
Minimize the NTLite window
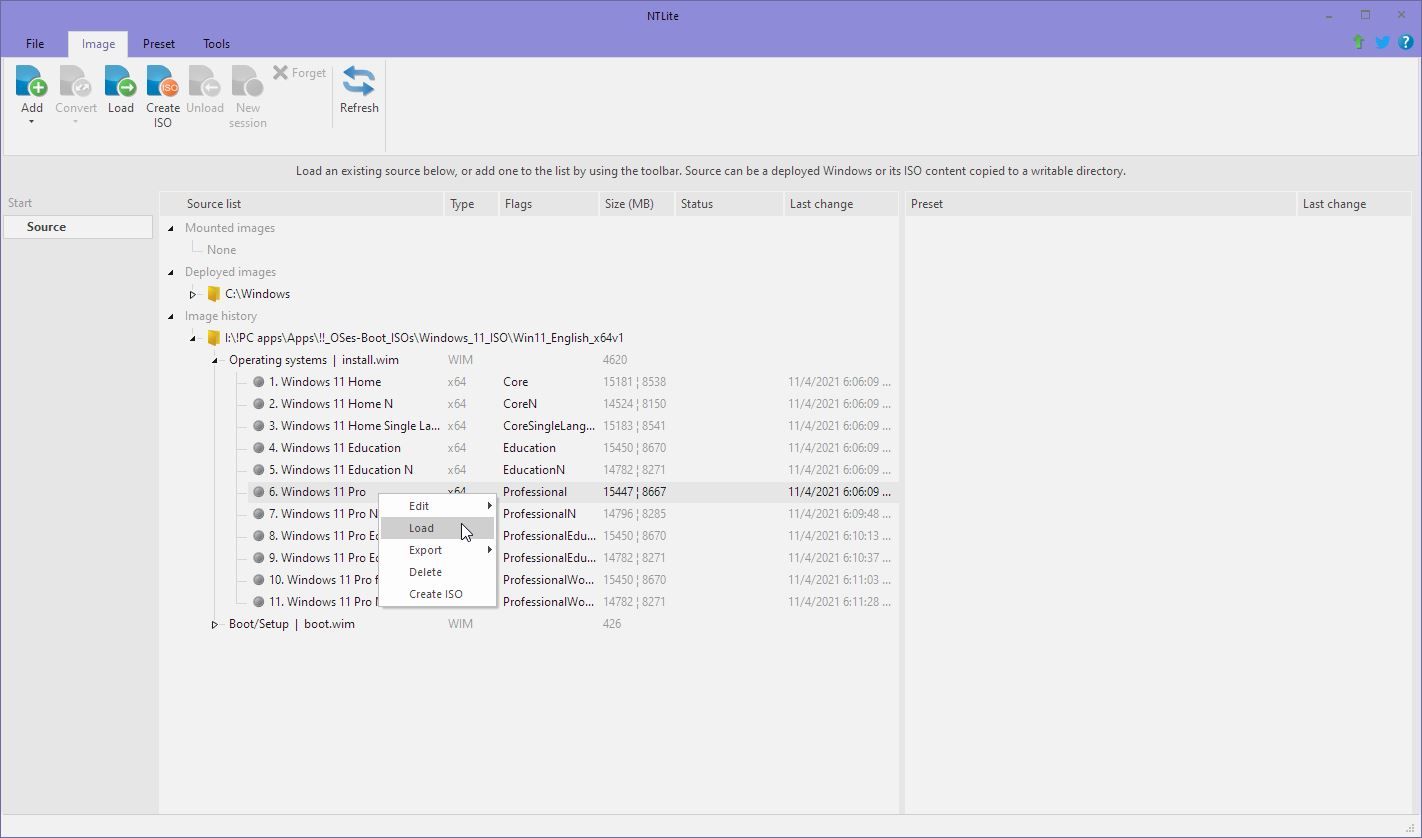(x=1329, y=16)
